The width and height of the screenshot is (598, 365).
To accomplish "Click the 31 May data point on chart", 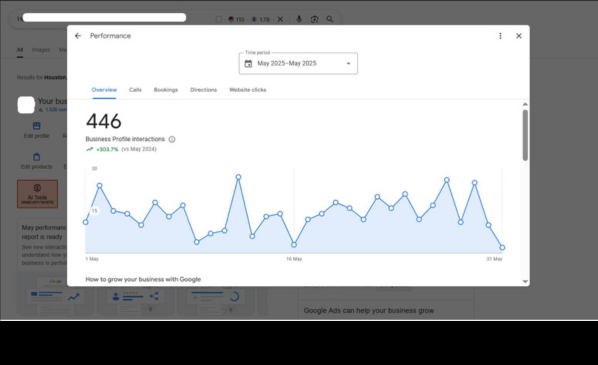I will pyautogui.click(x=502, y=248).
